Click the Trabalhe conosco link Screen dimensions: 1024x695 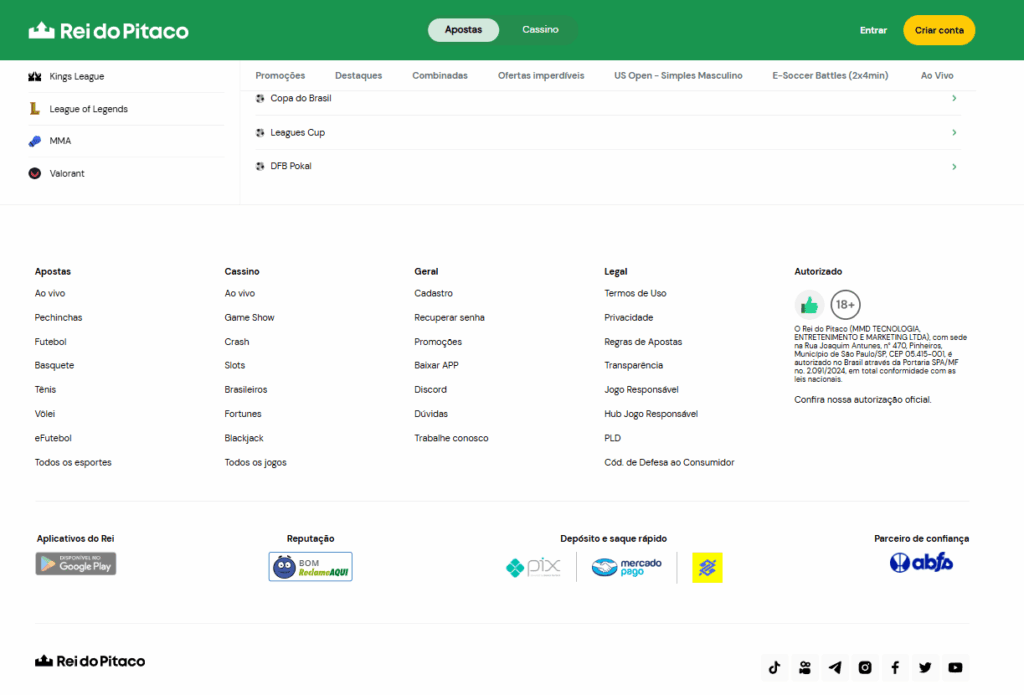point(451,438)
